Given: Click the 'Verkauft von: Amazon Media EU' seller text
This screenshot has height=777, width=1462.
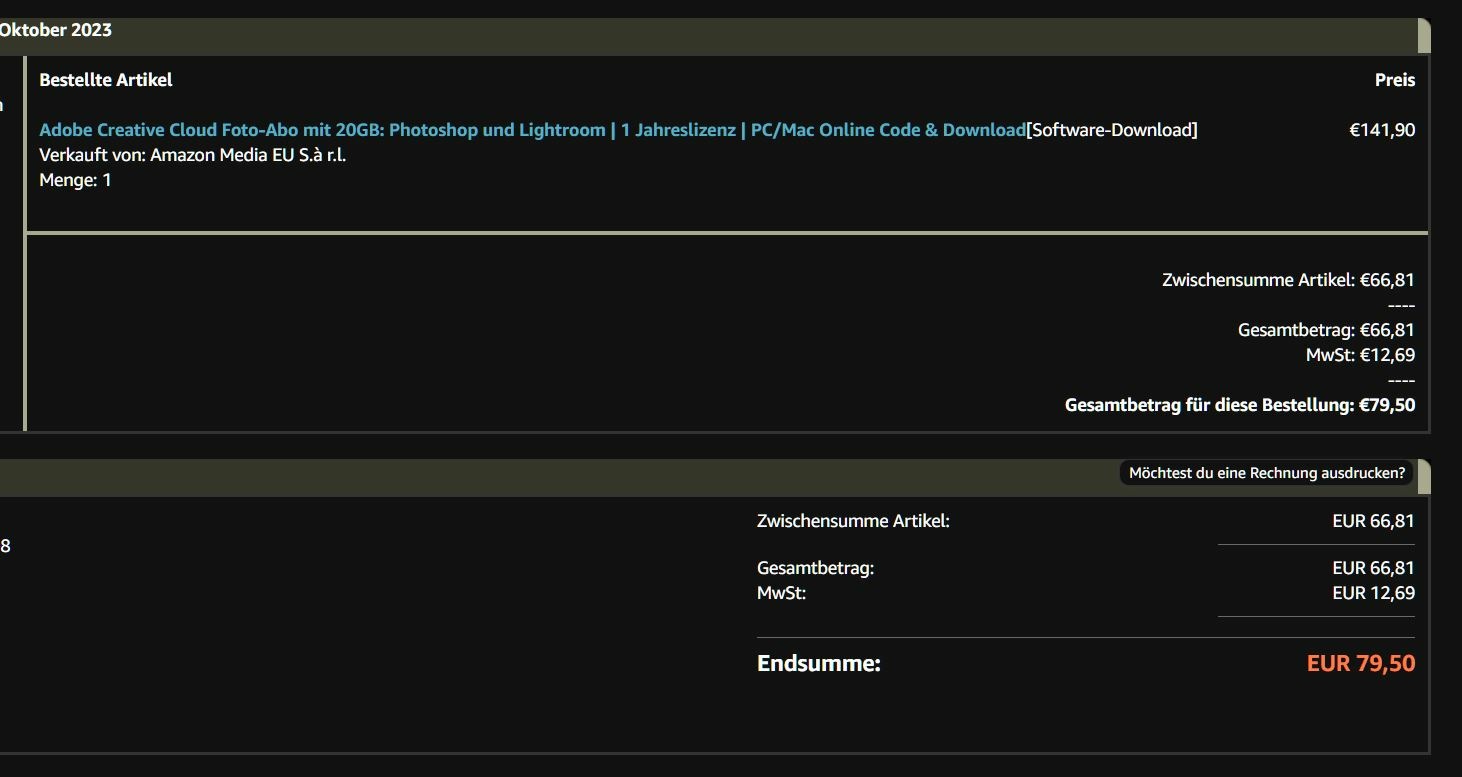Looking at the screenshot, I should 192,155.
